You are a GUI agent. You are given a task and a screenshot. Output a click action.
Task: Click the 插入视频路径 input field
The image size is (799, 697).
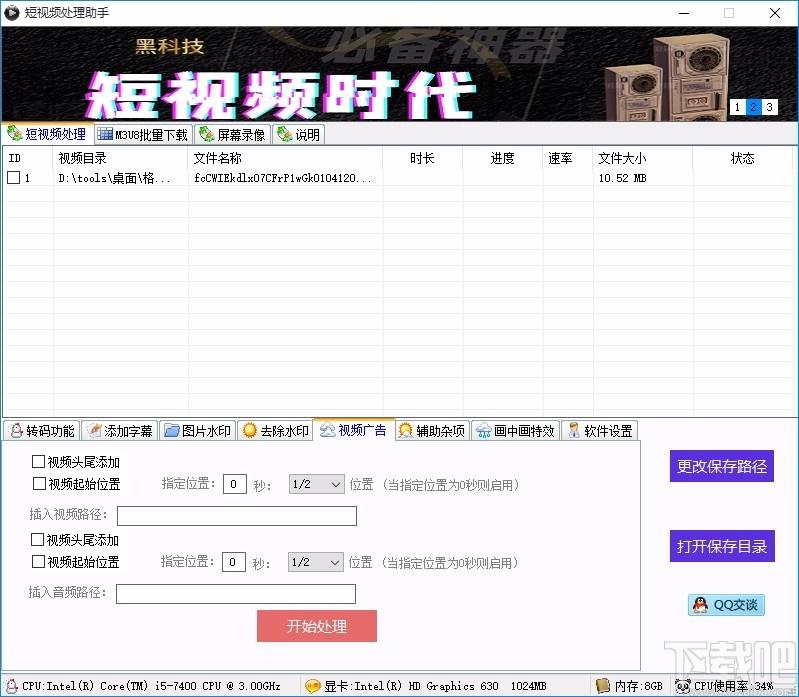[236, 516]
